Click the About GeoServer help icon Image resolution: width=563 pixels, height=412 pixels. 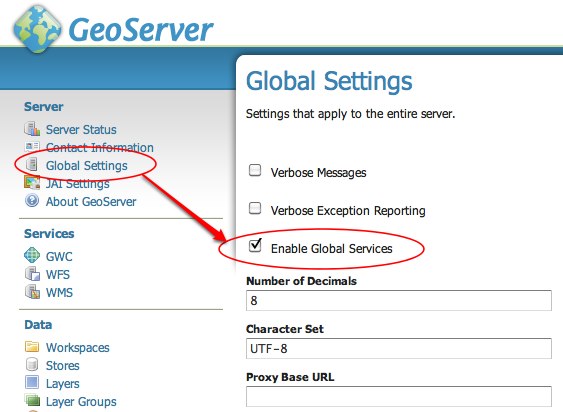[32, 200]
